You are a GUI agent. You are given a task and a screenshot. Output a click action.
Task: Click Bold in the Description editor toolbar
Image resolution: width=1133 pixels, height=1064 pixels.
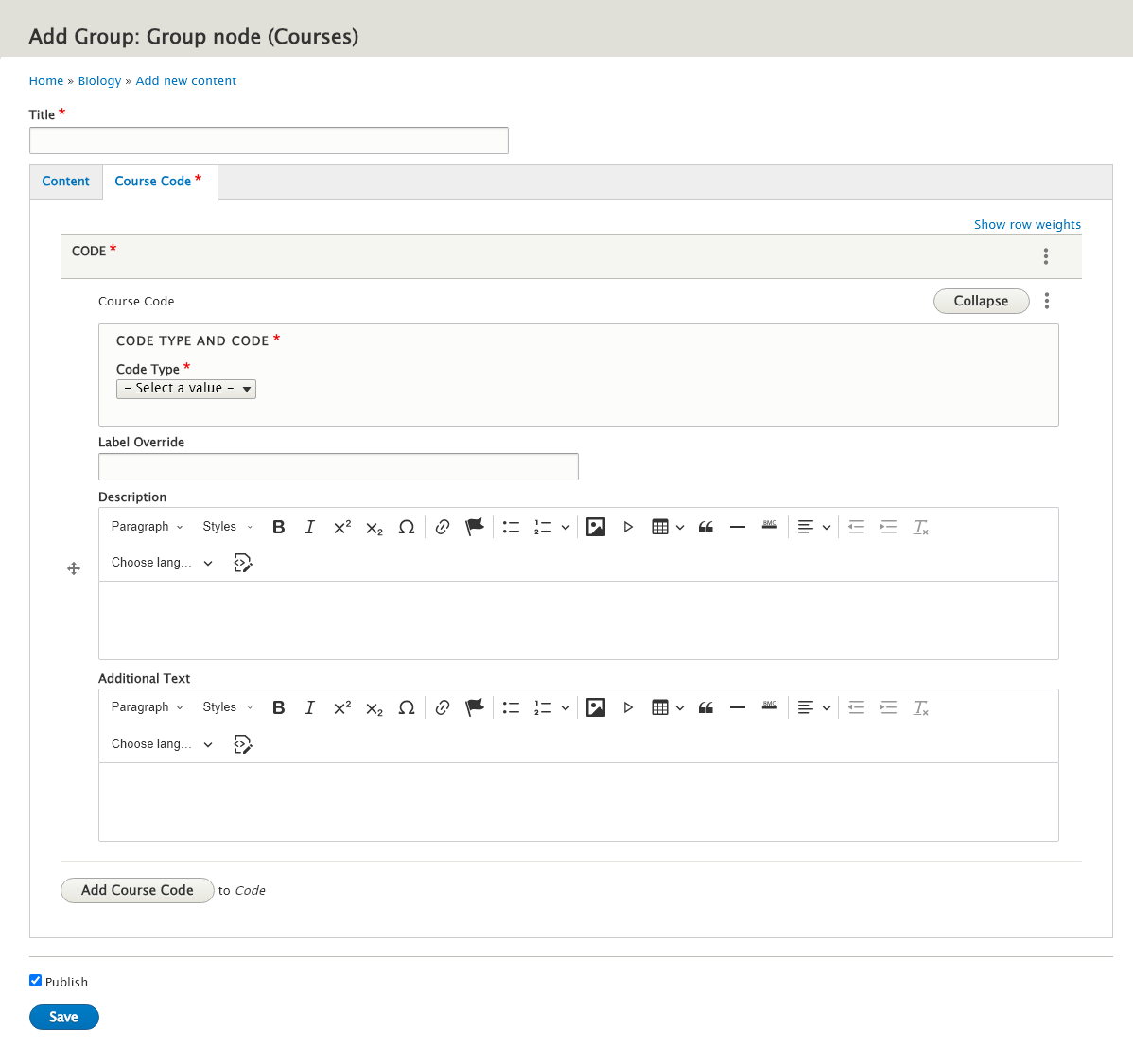[279, 527]
